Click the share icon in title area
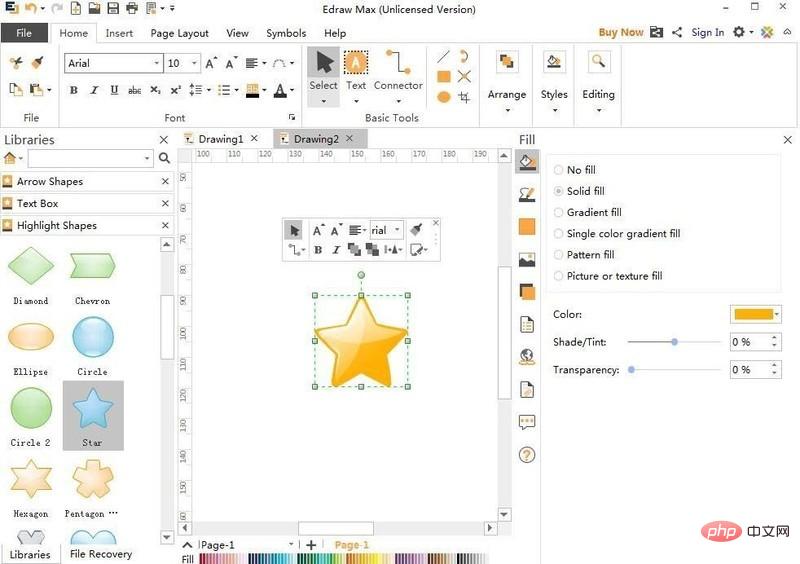Image resolution: width=800 pixels, height=564 pixels. [x=677, y=33]
